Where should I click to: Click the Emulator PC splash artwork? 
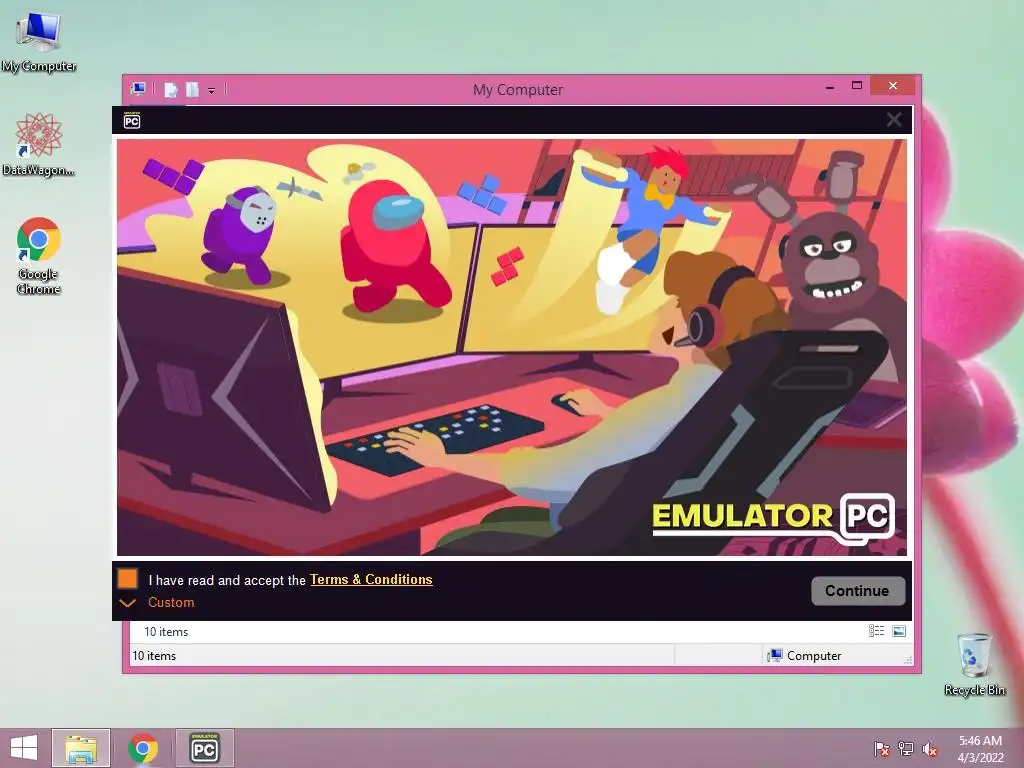click(511, 347)
